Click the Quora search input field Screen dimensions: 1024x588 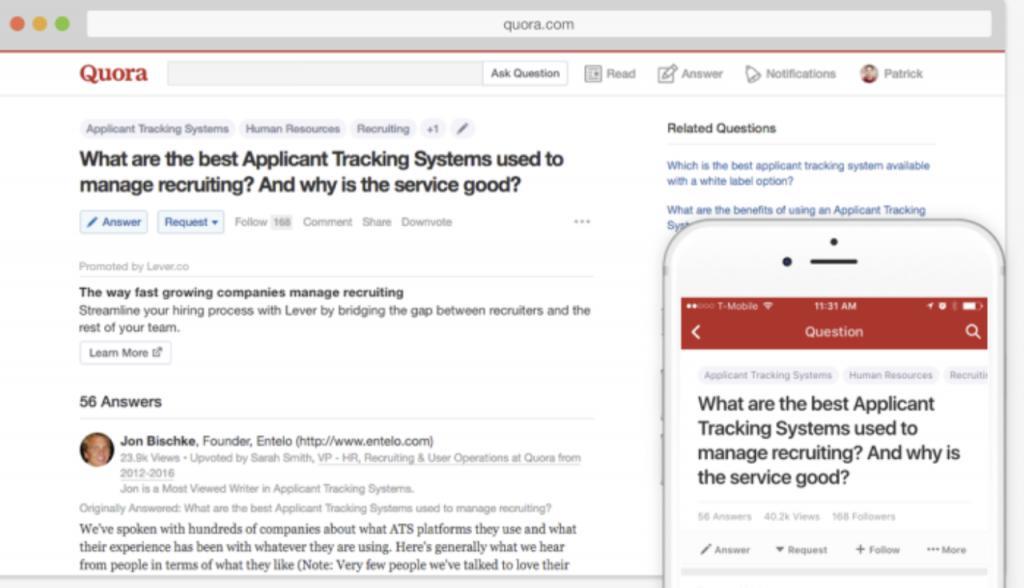325,73
